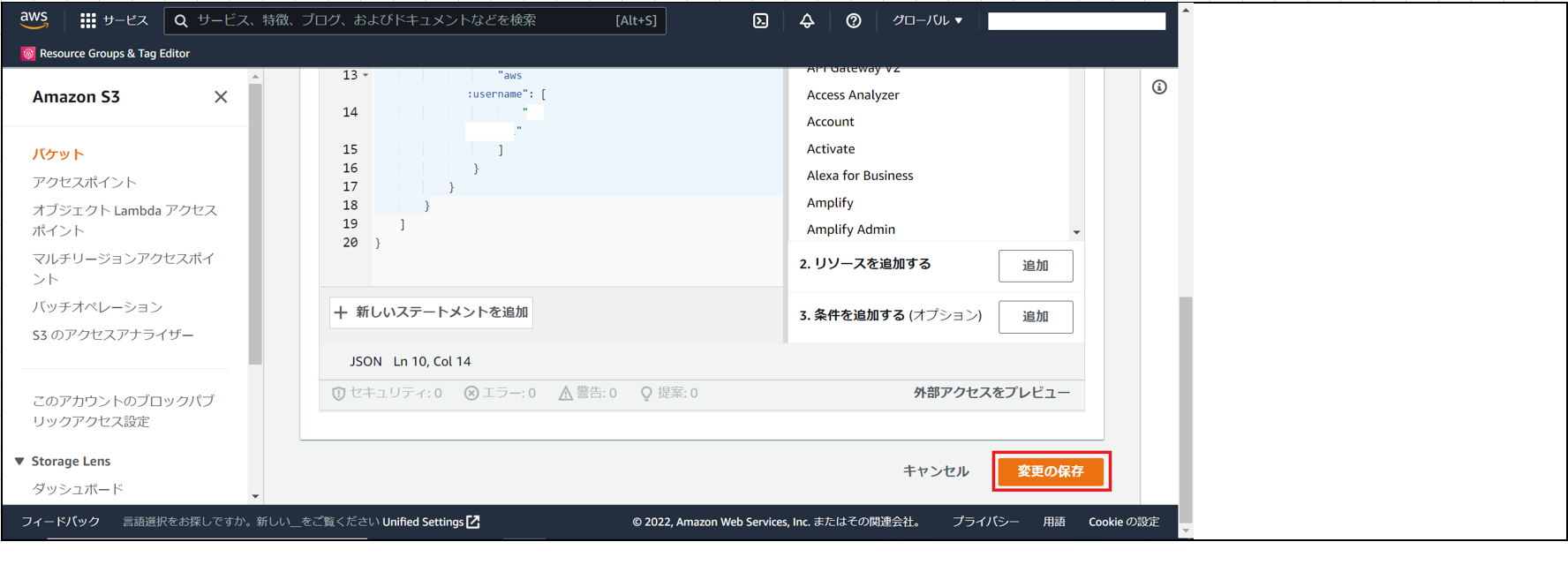Open the サービス grid menu
The height and width of the screenshot is (572, 1568).
pyautogui.click(x=114, y=20)
